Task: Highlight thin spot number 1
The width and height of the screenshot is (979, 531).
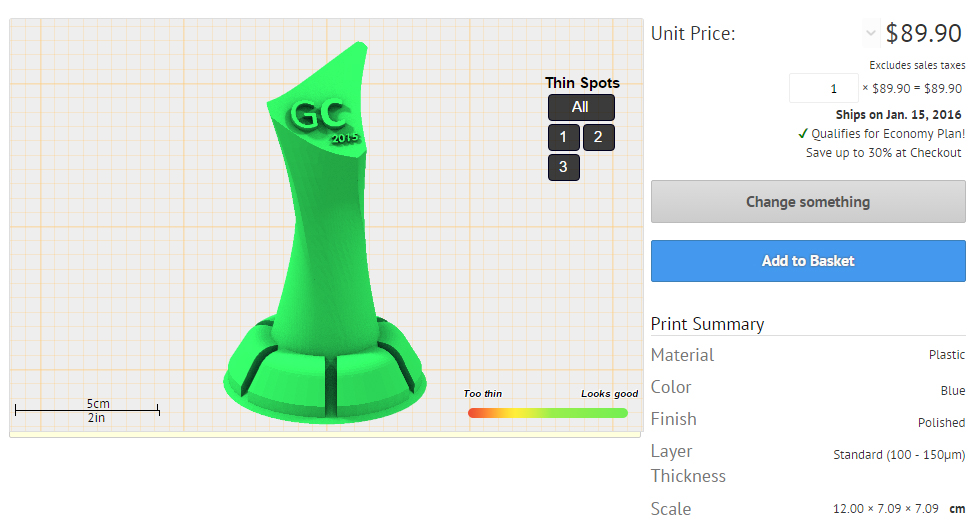Action: (x=563, y=137)
